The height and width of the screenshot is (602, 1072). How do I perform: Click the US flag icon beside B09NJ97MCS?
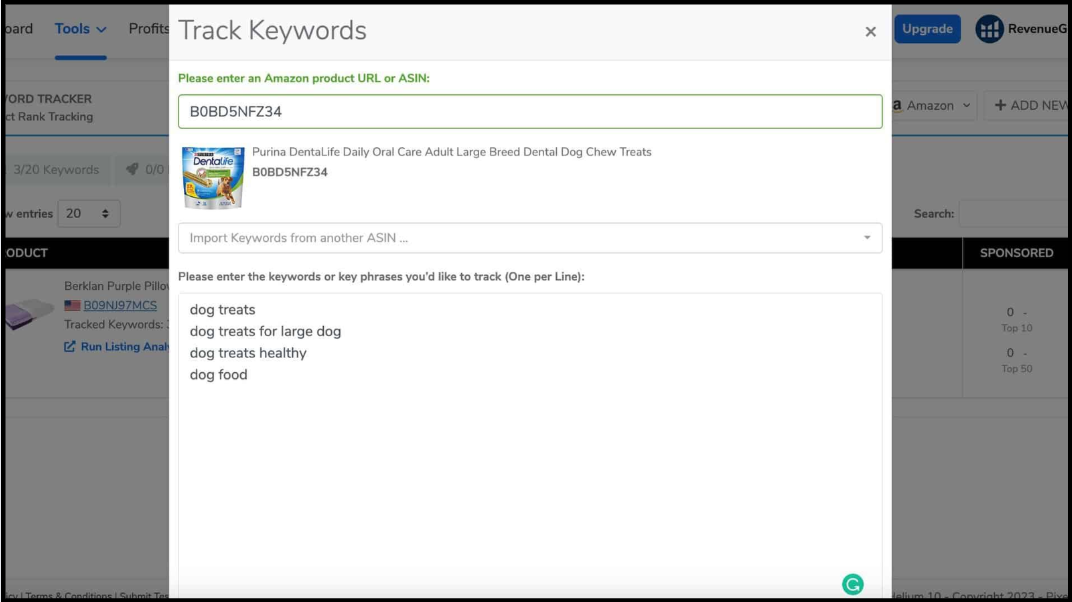(x=72, y=306)
